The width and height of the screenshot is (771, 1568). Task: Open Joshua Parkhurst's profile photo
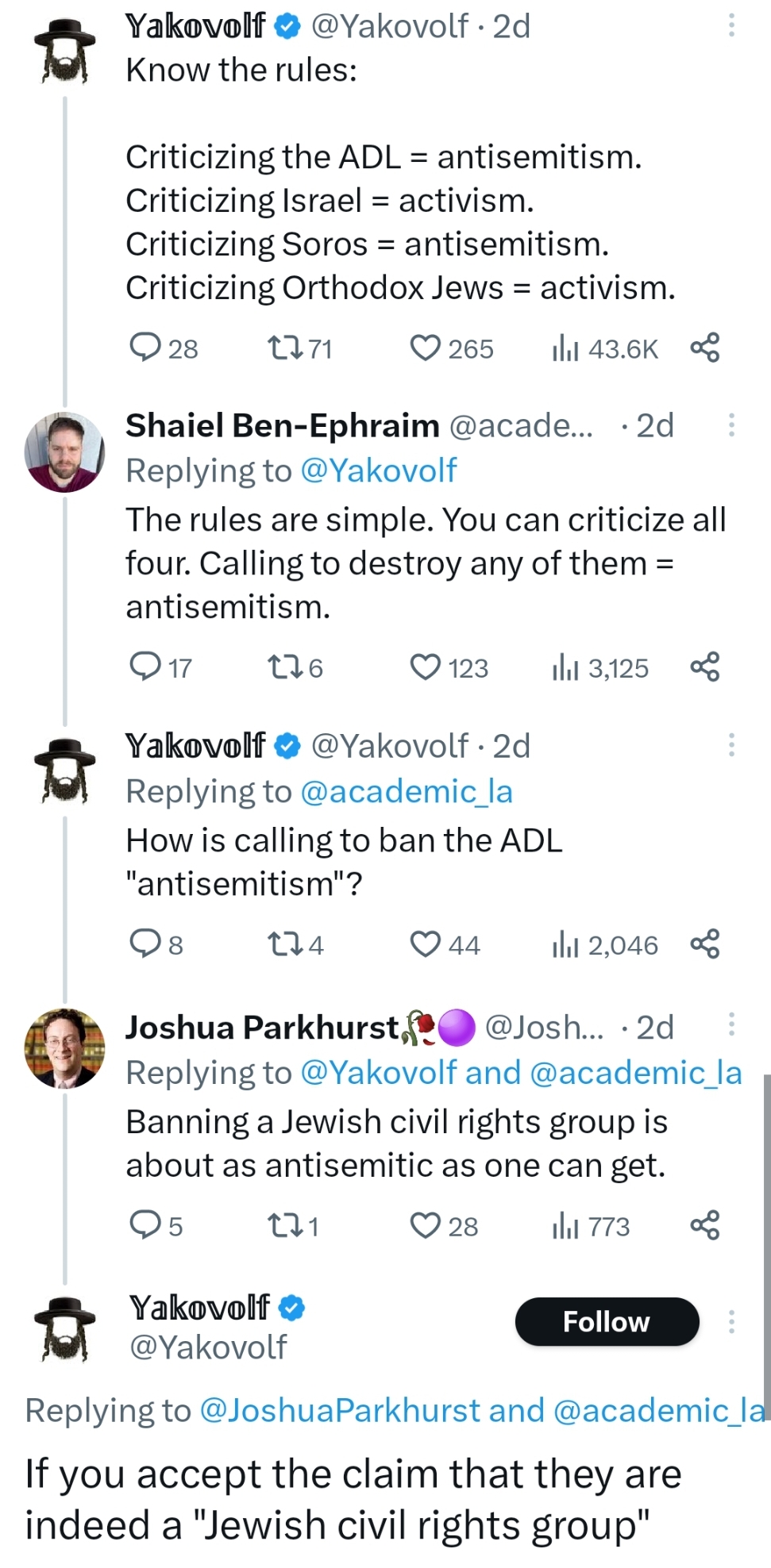(64, 1048)
